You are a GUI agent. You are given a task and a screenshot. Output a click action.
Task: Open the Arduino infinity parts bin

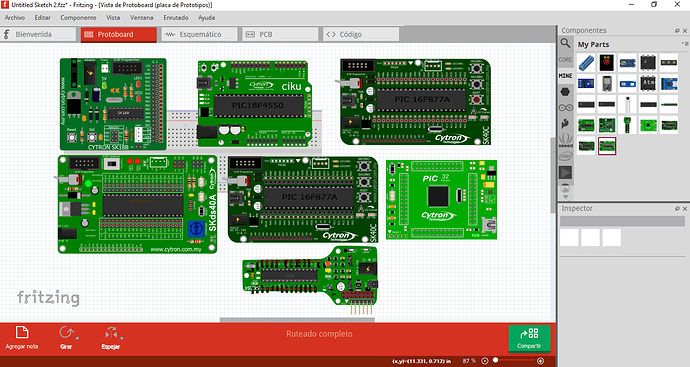tap(565, 108)
